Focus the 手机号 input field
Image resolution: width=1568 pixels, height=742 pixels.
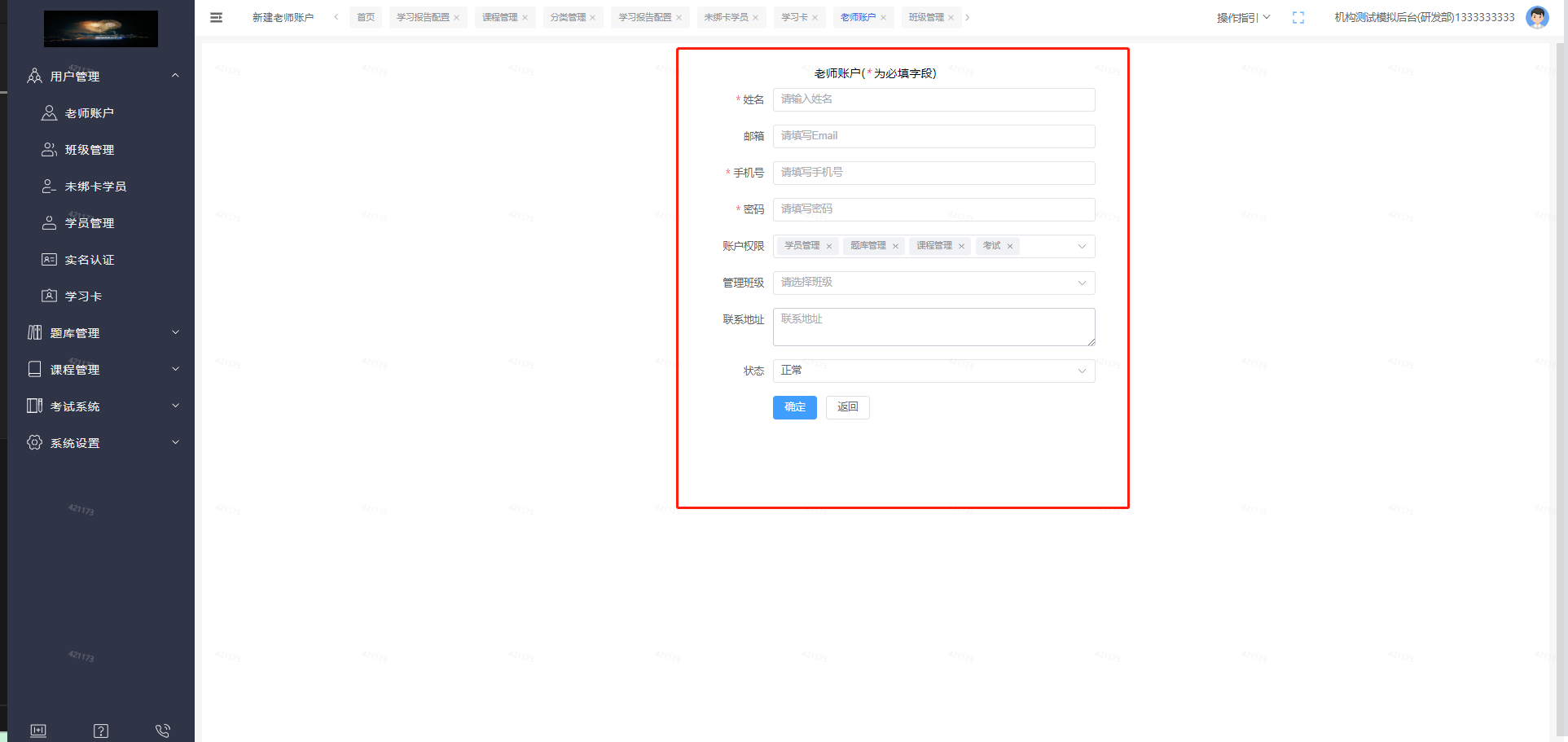(933, 173)
